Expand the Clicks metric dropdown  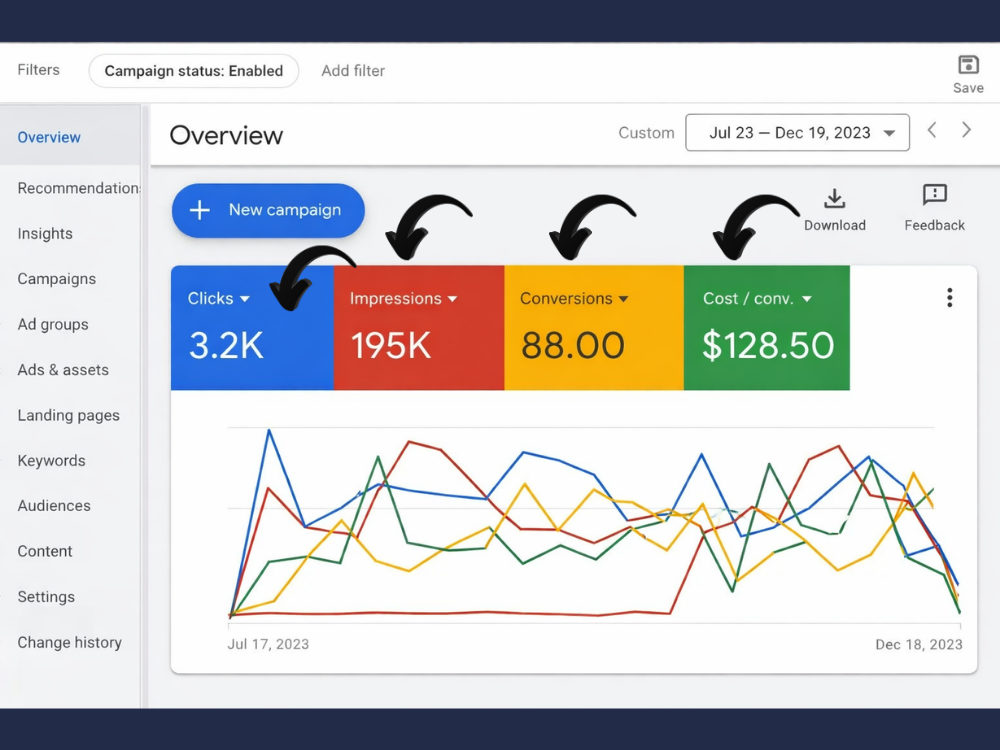coord(245,298)
